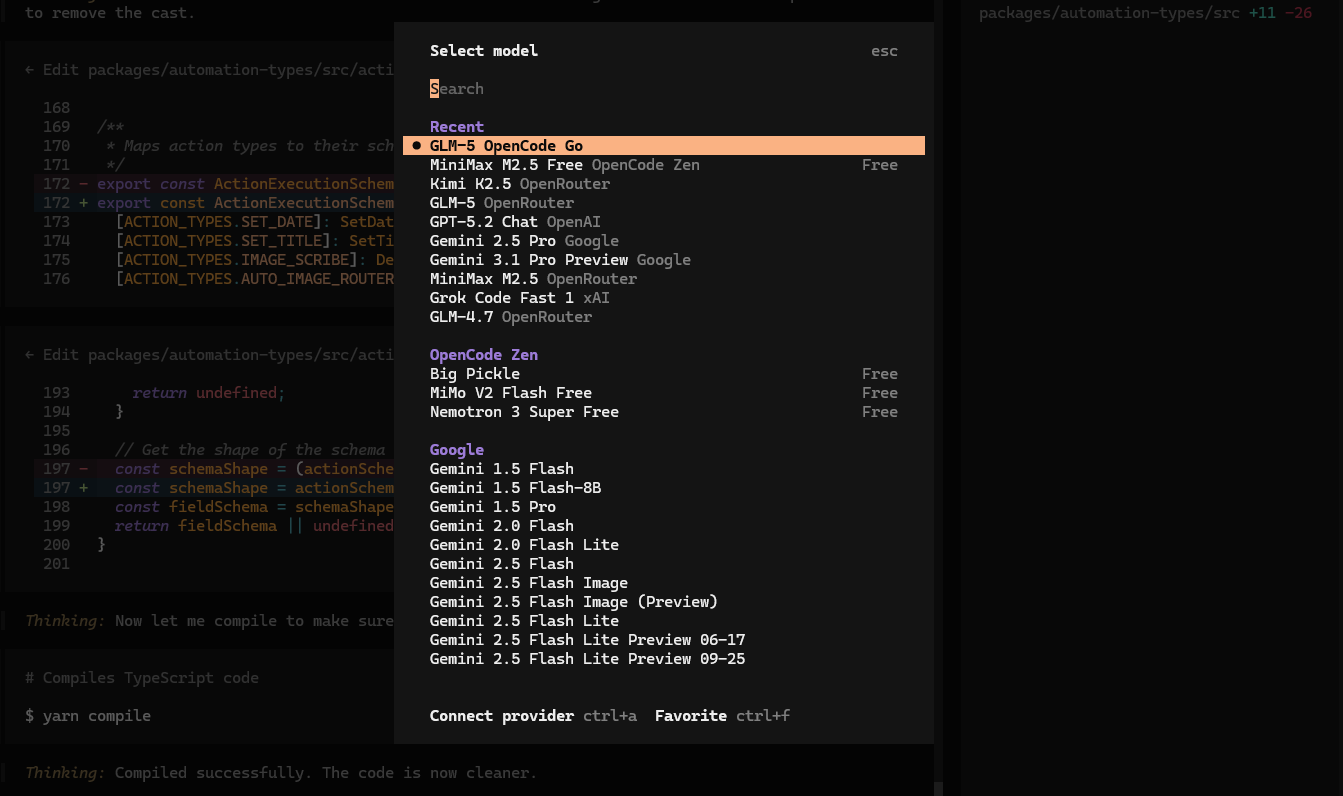1343x796 pixels.
Task: Click the Select model dialog title
Action: point(484,51)
